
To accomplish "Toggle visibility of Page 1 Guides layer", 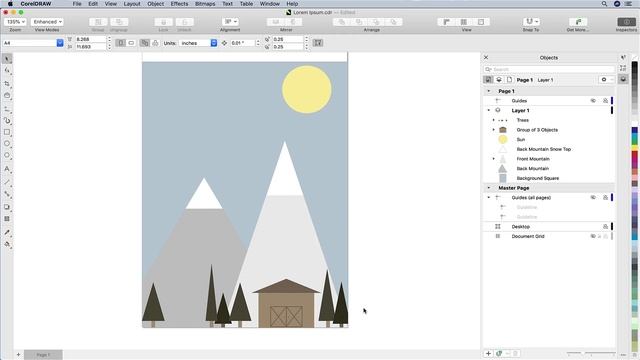I will tap(593, 101).
